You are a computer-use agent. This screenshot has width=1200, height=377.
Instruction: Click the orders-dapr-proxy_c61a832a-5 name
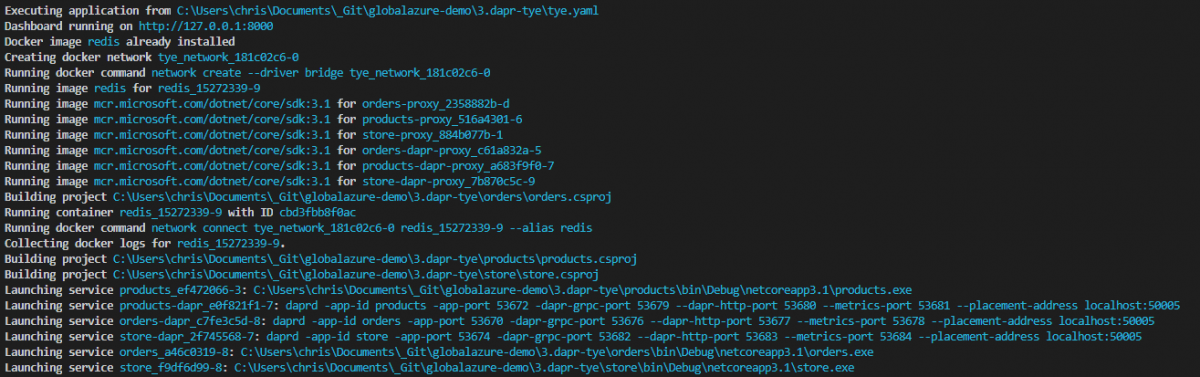click(452, 151)
